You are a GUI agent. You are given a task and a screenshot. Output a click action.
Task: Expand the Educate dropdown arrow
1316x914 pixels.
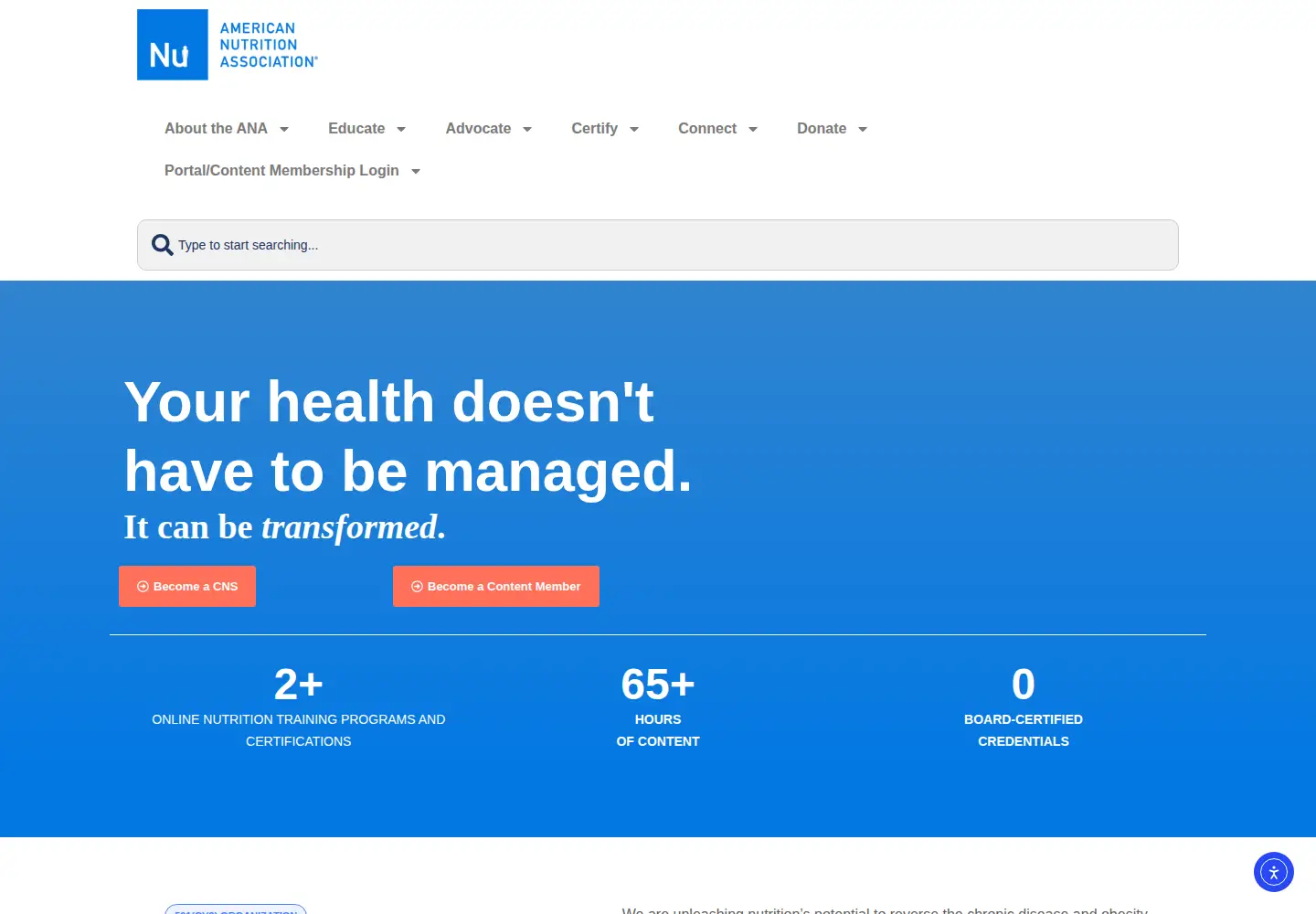click(401, 129)
